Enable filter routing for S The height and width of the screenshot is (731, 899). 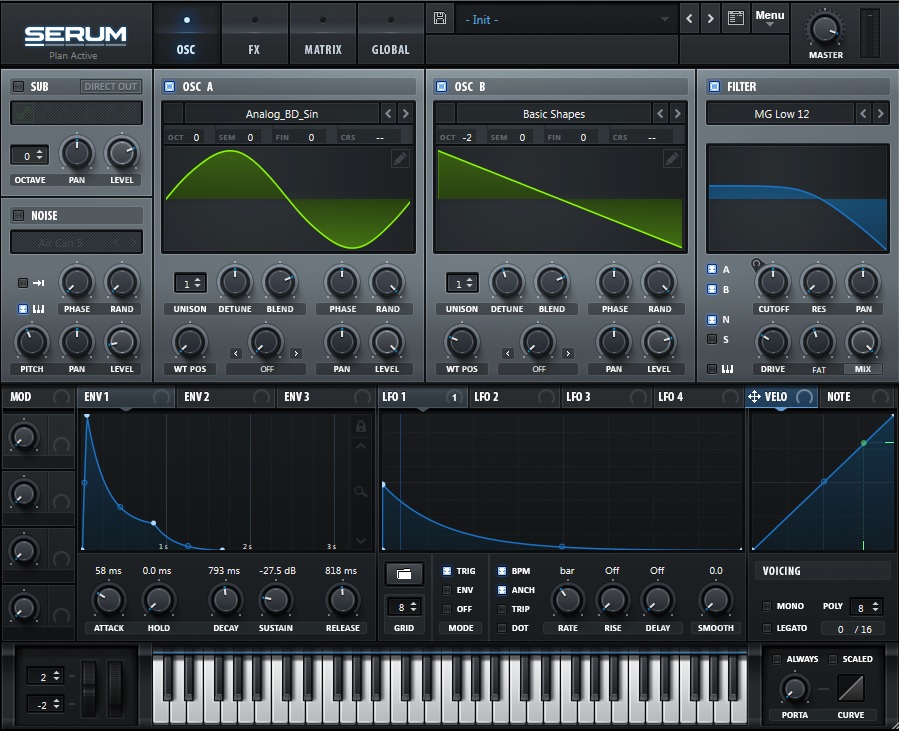click(x=712, y=339)
